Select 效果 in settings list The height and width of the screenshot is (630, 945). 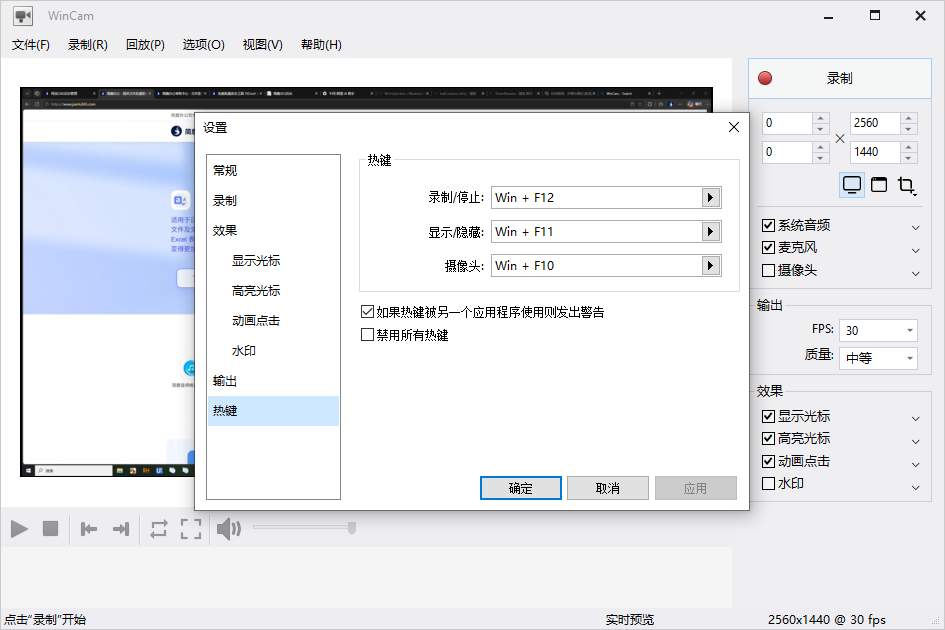pos(273,231)
